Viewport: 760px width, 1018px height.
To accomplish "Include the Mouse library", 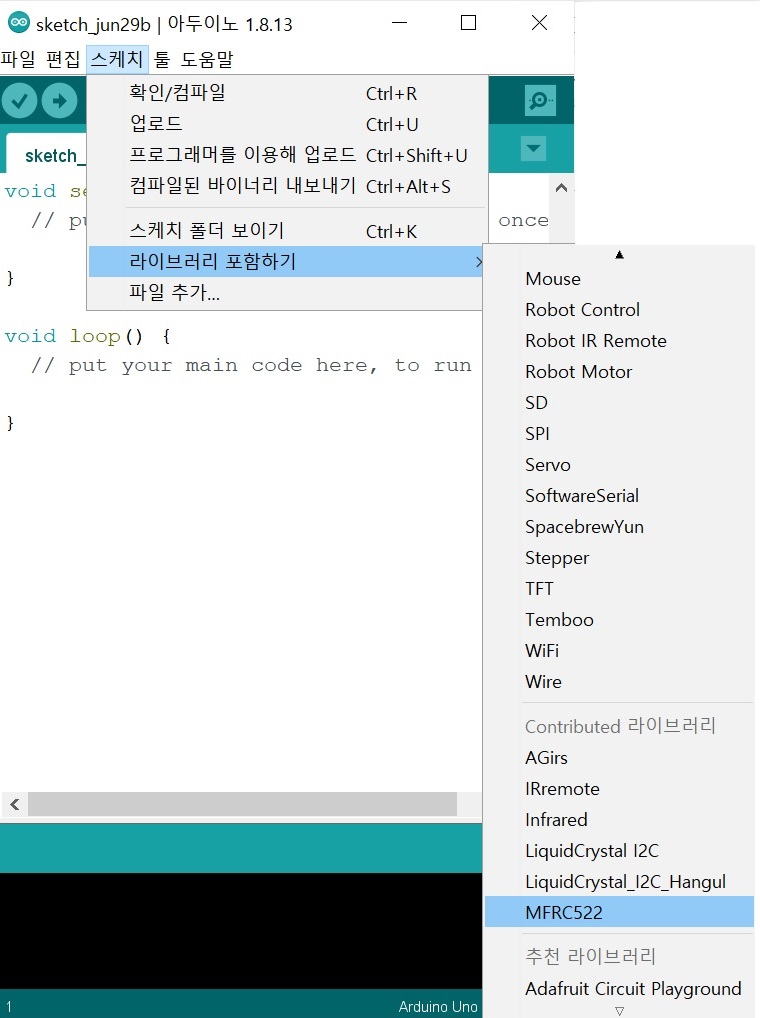I will coord(619,279).
